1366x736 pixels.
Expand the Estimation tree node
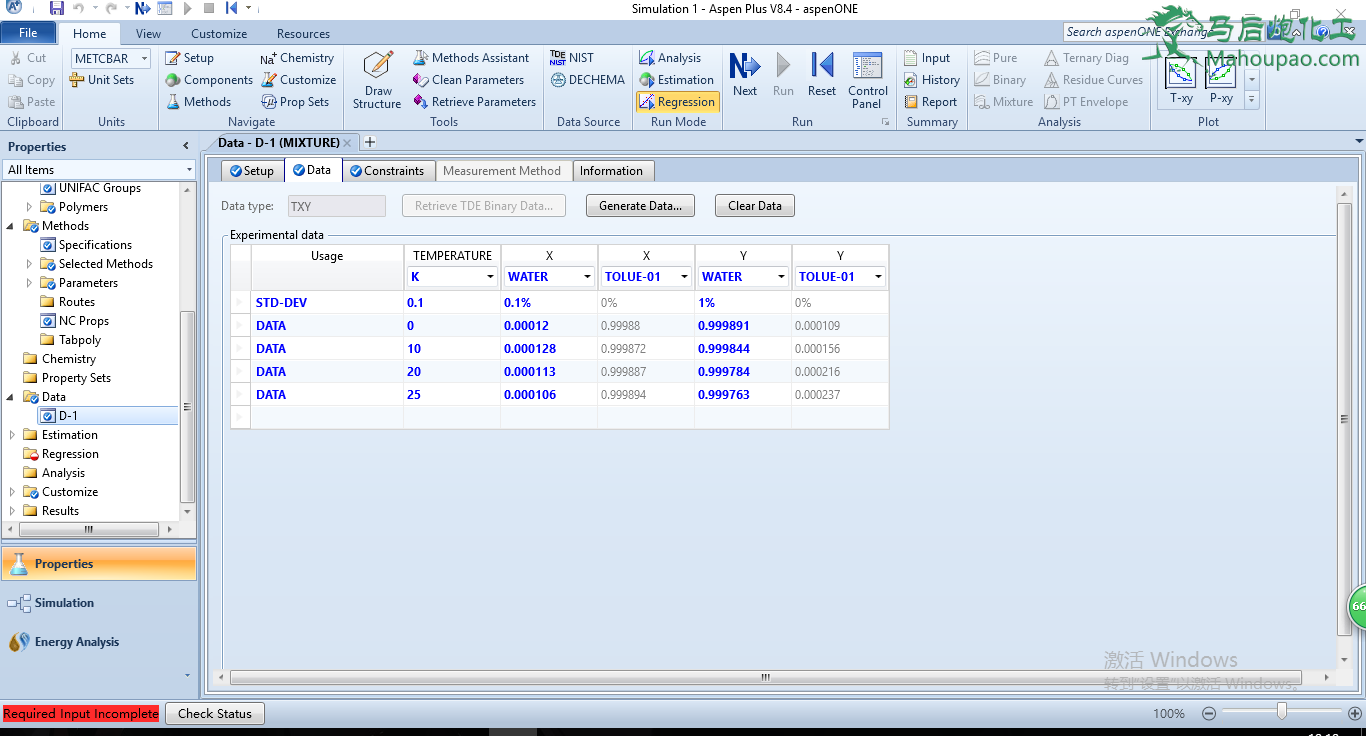coord(12,435)
